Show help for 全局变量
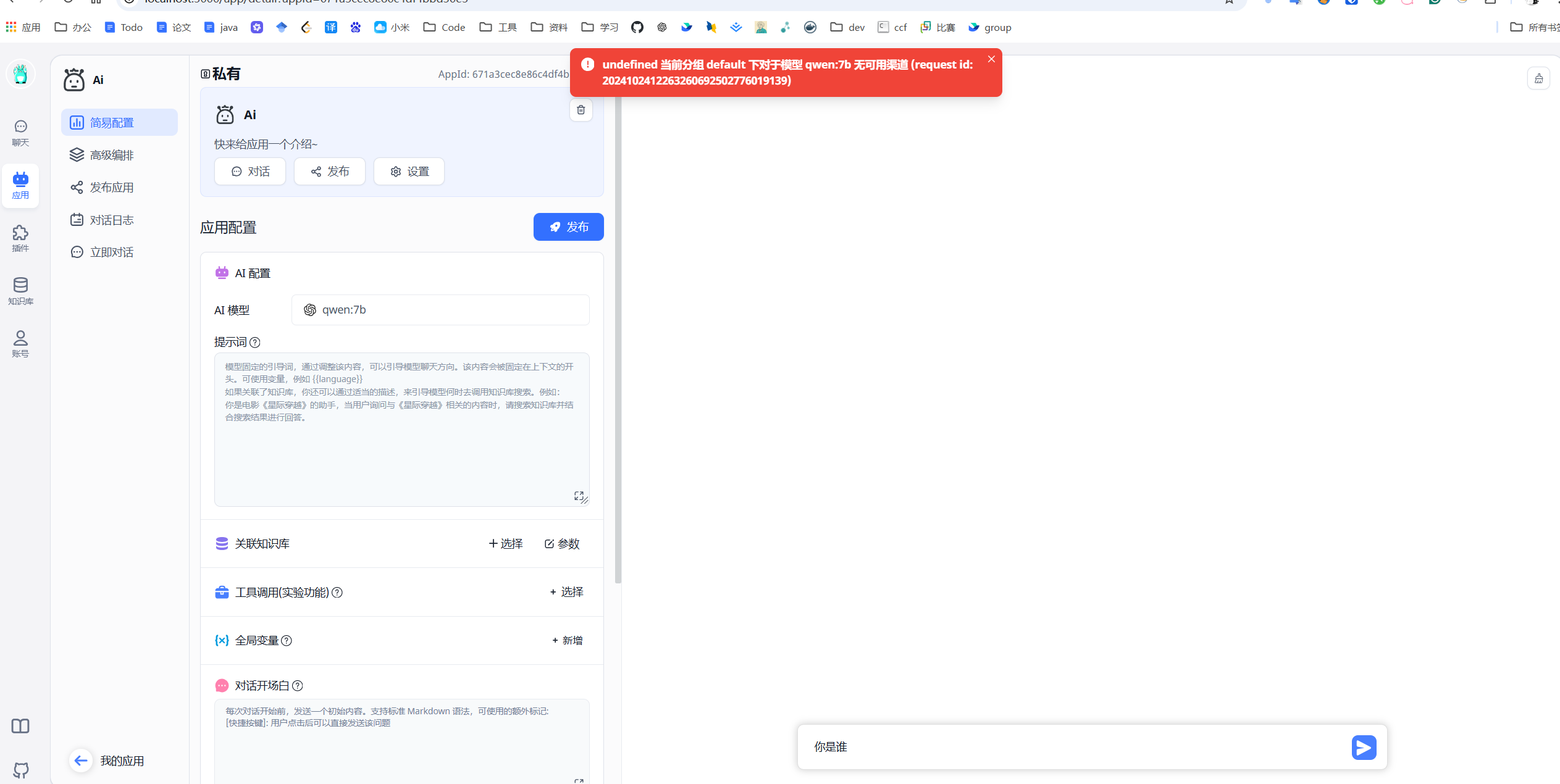 click(287, 641)
